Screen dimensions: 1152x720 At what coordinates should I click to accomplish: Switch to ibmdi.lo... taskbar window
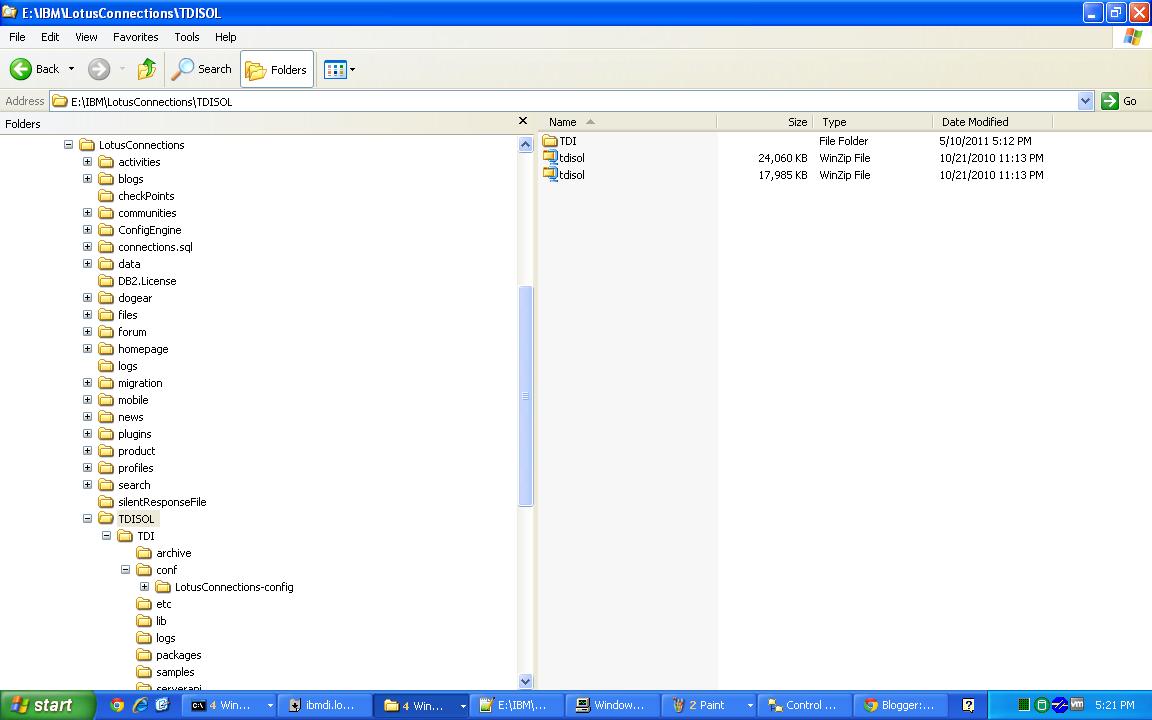tap(324, 705)
